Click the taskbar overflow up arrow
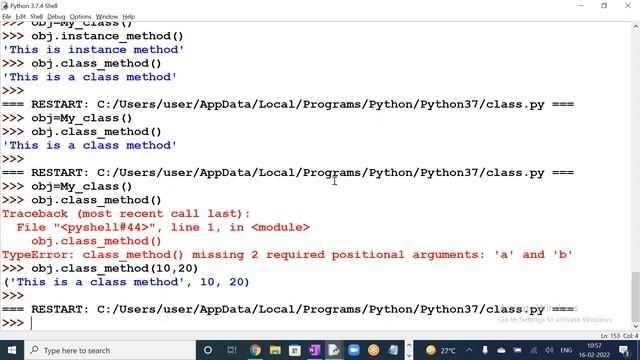The width and height of the screenshot is (640, 360). [x=408, y=345]
